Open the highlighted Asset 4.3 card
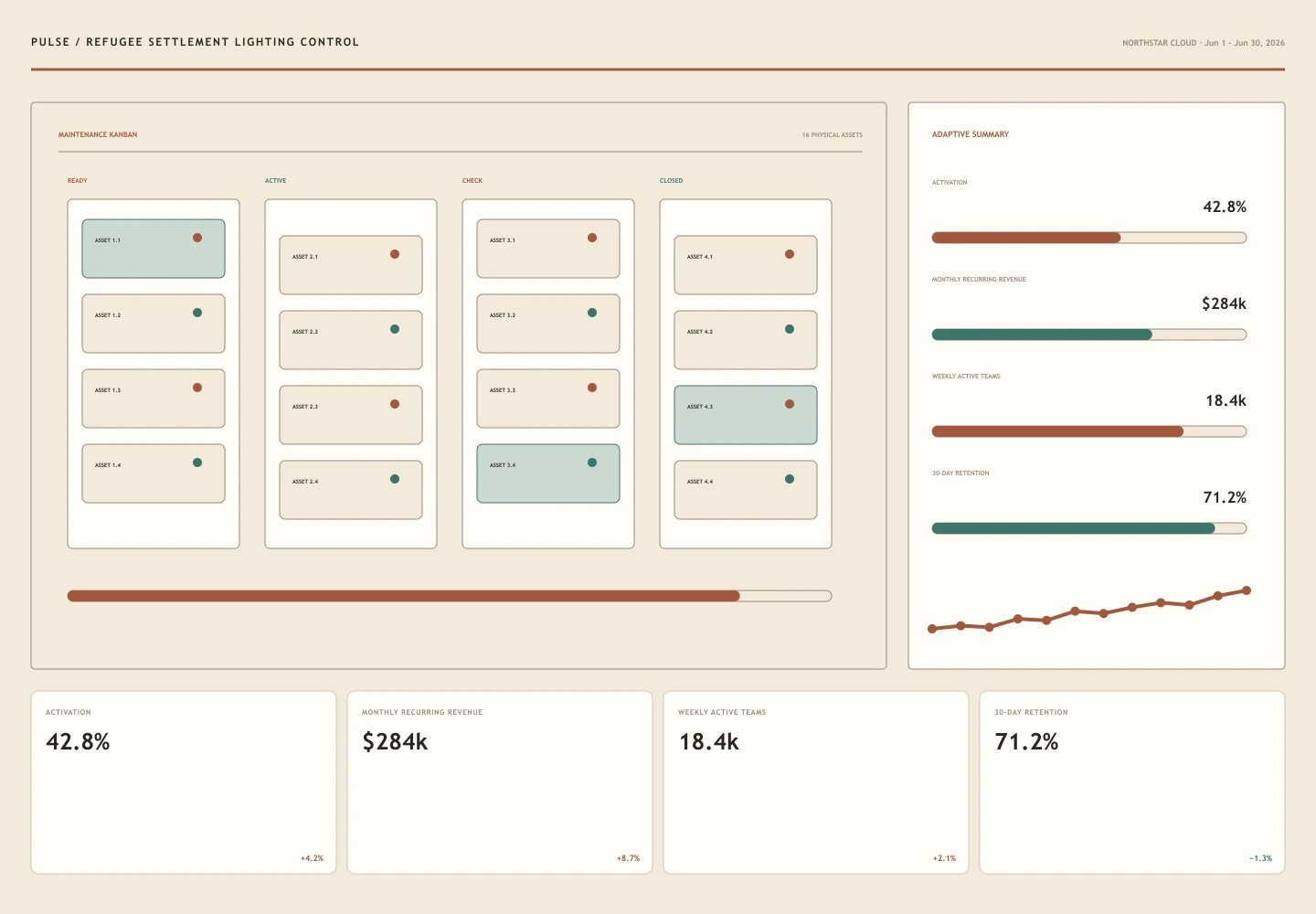Image resolution: width=1316 pixels, height=914 pixels. pos(746,415)
